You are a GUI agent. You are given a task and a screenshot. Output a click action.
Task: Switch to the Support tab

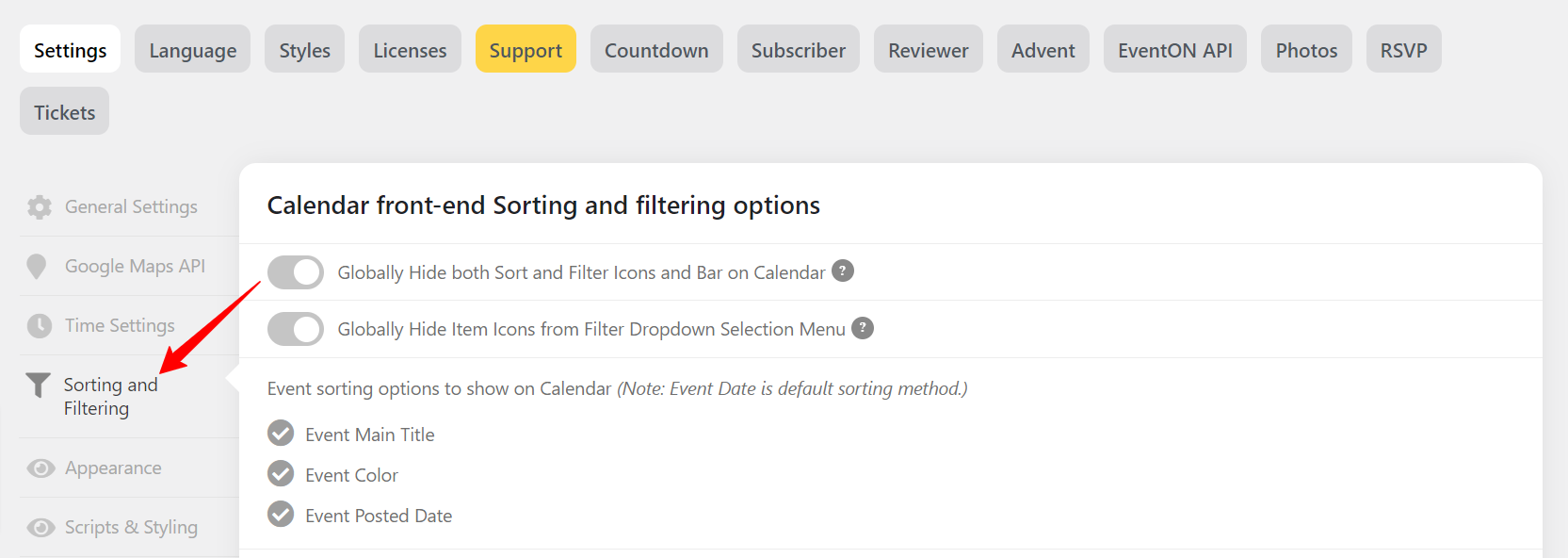click(525, 49)
